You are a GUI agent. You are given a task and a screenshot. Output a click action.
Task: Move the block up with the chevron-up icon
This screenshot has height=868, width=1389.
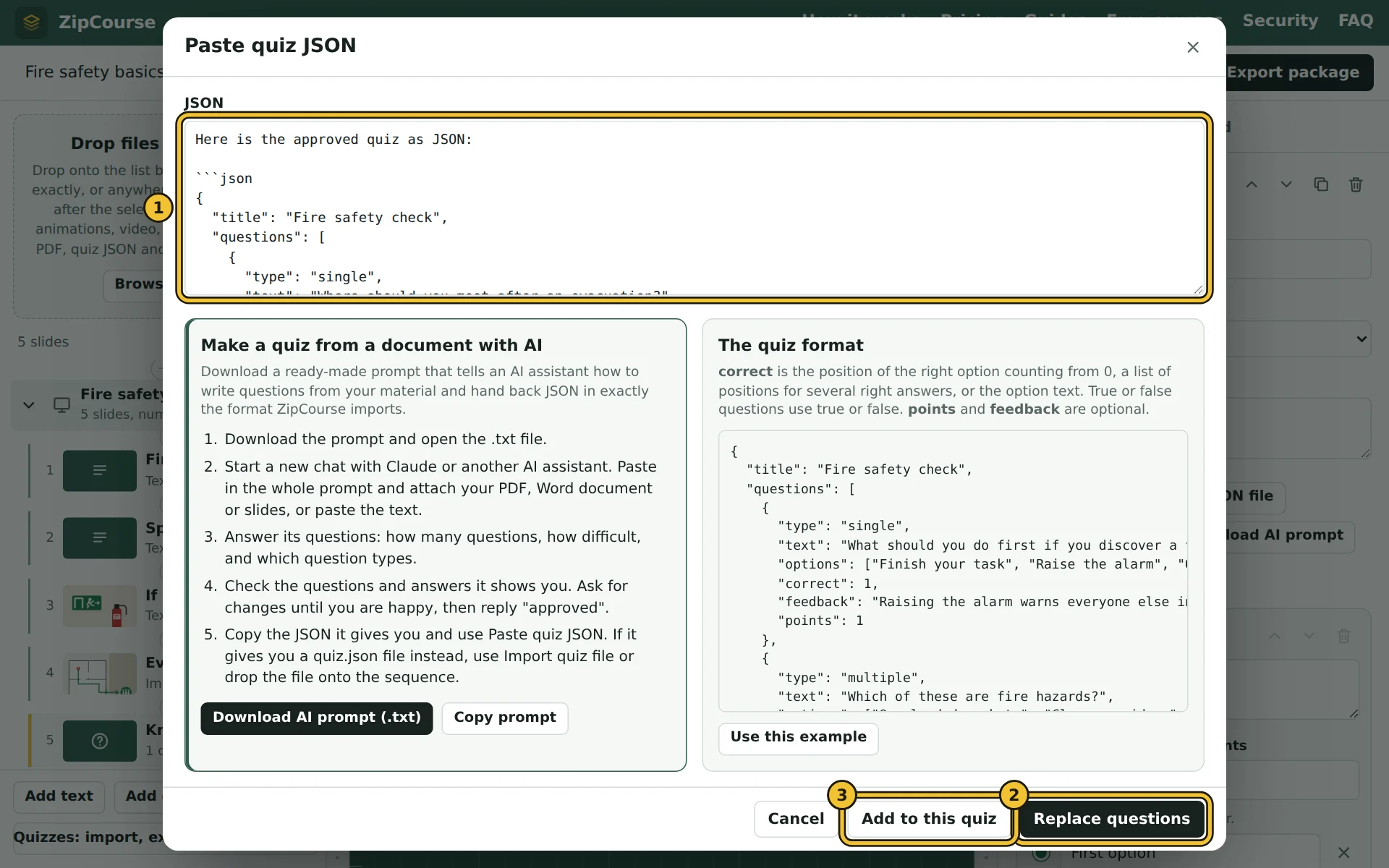click(x=1252, y=184)
